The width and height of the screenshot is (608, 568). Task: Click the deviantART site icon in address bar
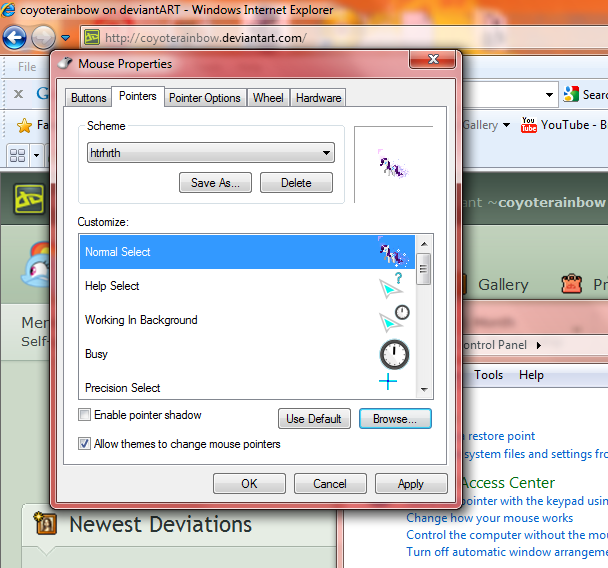tap(92, 38)
